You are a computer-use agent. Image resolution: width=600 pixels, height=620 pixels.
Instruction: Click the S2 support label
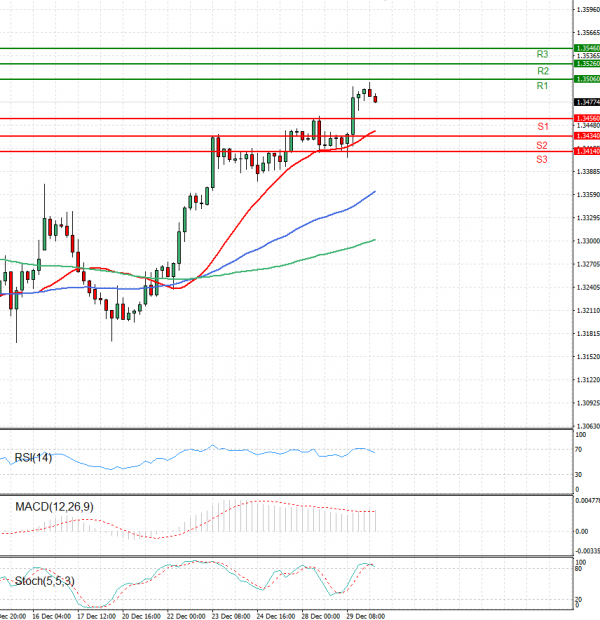point(541,145)
